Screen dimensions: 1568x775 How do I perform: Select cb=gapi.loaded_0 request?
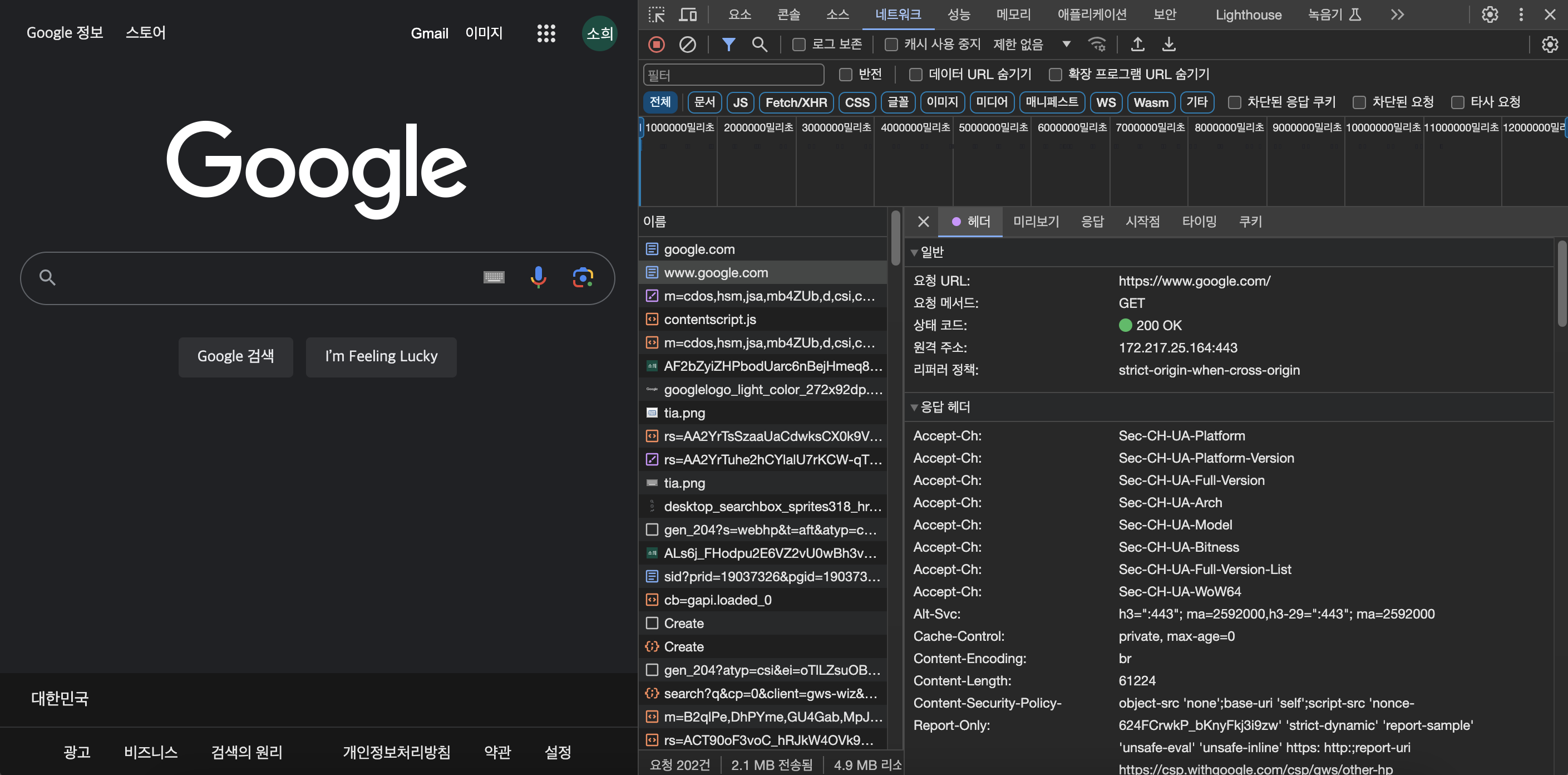point(762,600)
